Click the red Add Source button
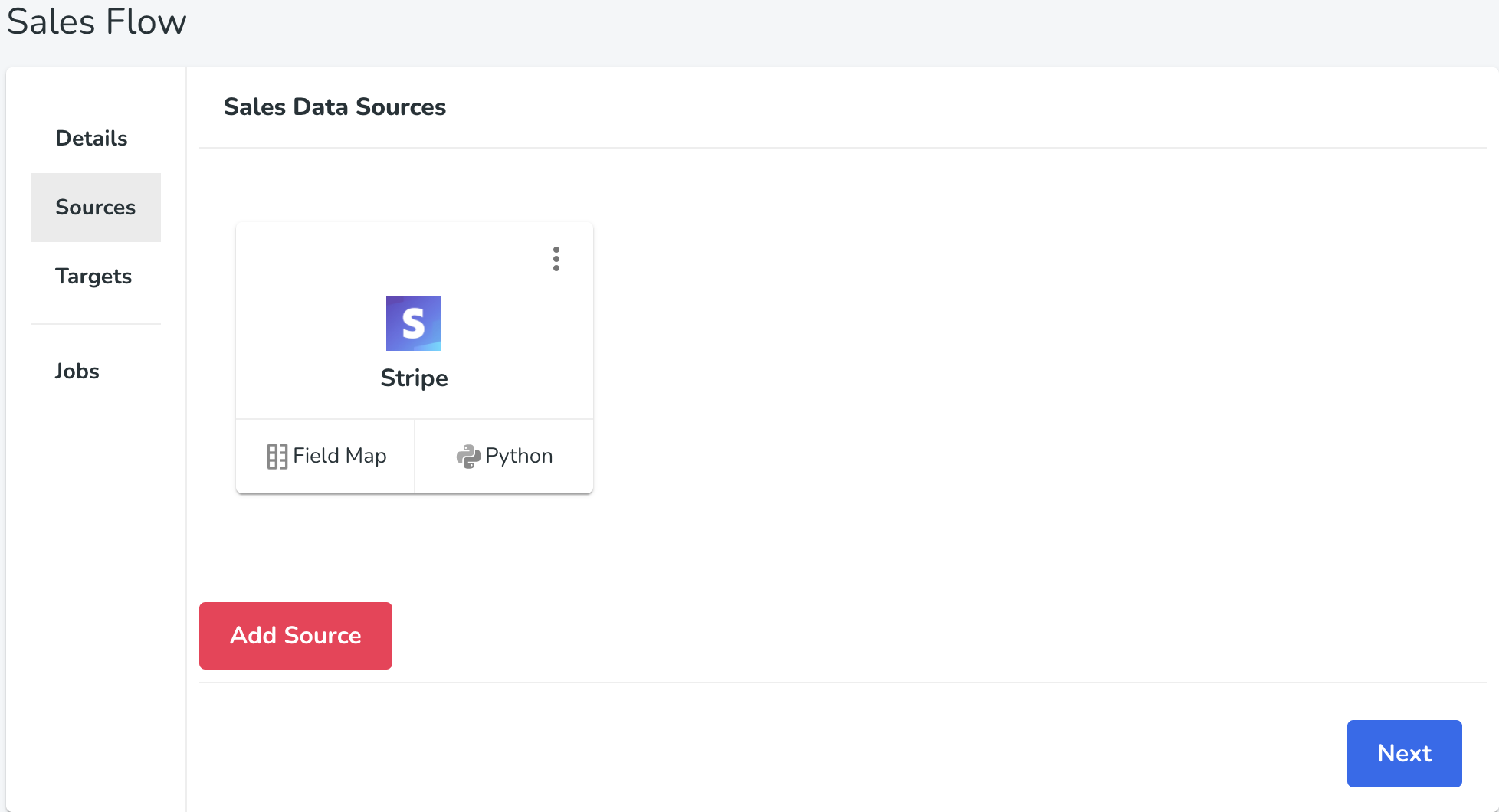The width and height of the screenshot is (1499, 812). pyautogui.click(x=296, y=636)
